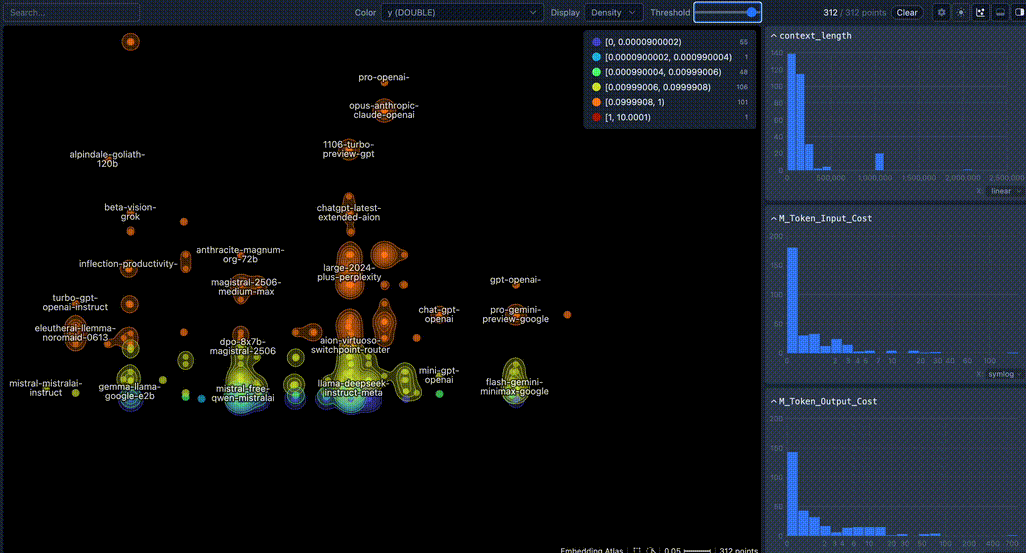The height and width of the screenshot is (553, 1026).
Task: Click flash-gemini-minimax-google label
Action: (514, 387)
